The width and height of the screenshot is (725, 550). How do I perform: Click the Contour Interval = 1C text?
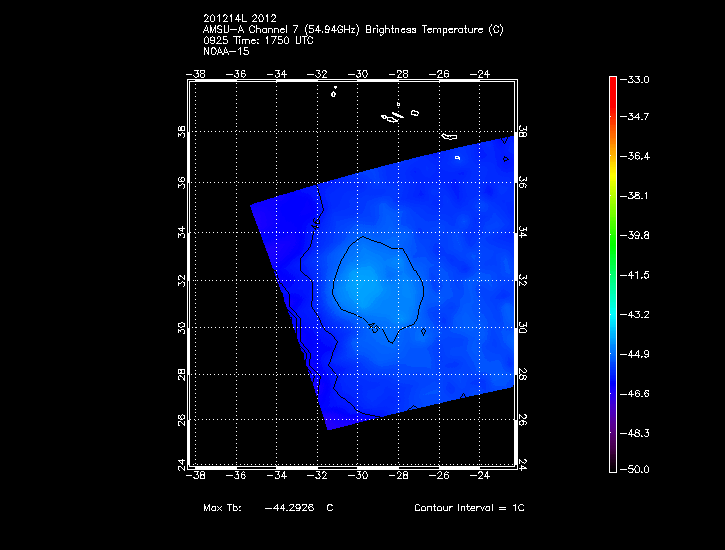469,508
